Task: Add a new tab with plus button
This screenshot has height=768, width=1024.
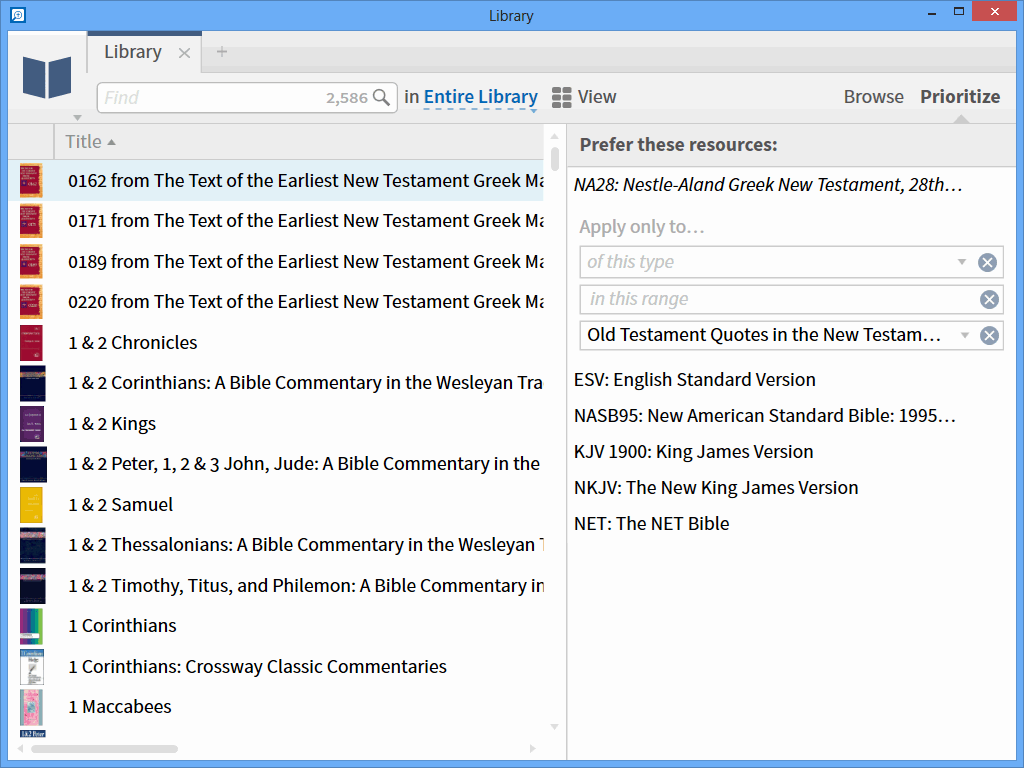Action: pos(222,52)
